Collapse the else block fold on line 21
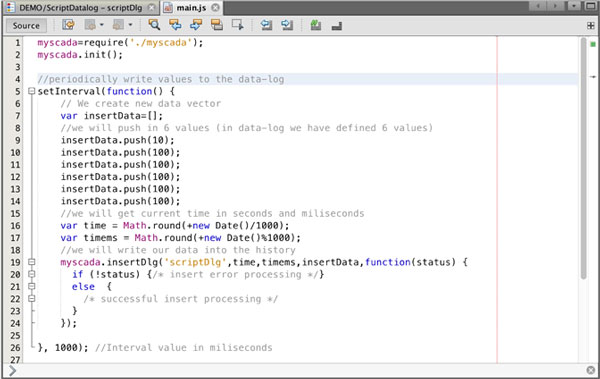Screen dimensions: 600x379 pos(31,286)
